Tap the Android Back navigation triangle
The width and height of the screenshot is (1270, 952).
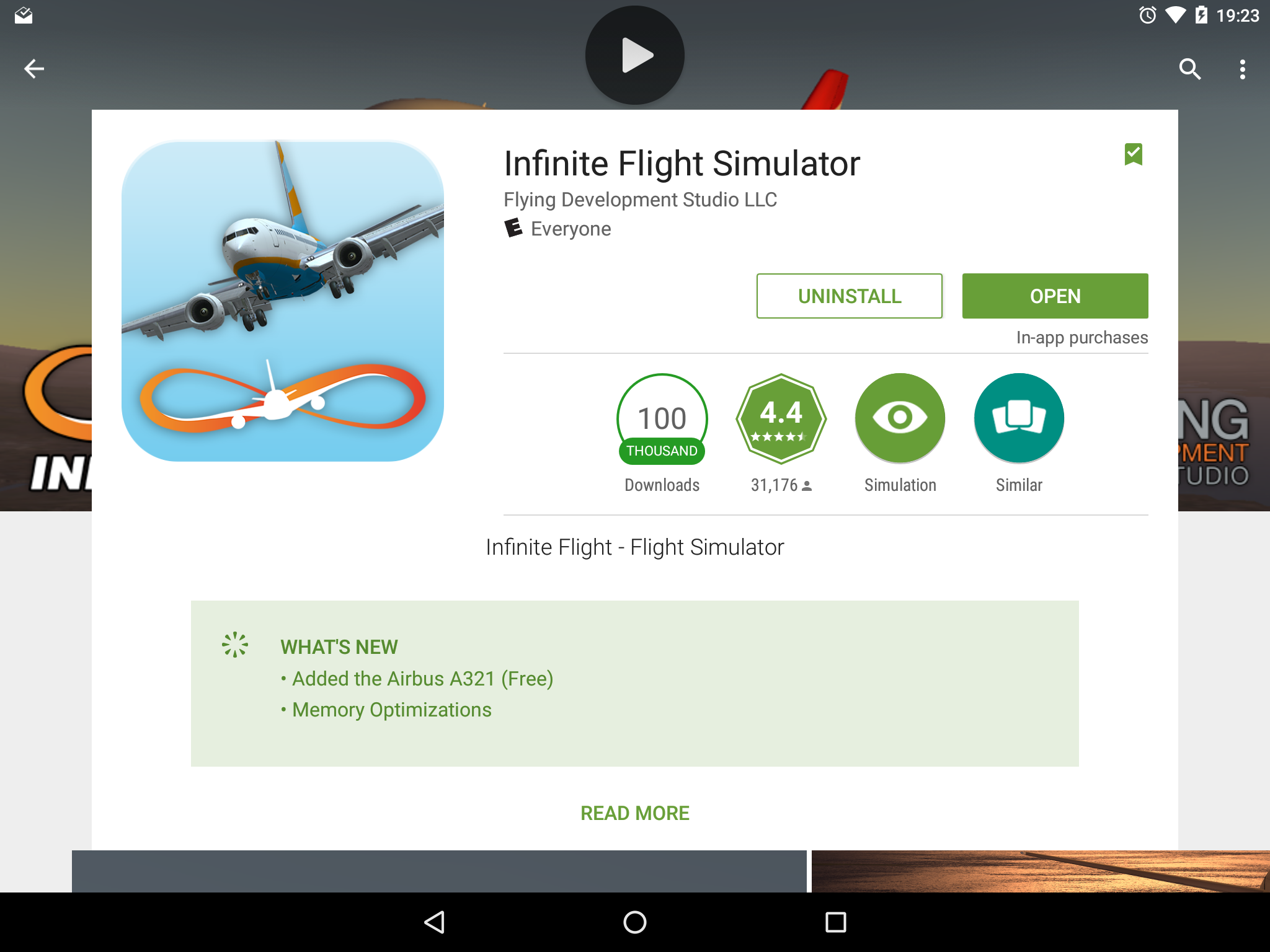[435, 922]
